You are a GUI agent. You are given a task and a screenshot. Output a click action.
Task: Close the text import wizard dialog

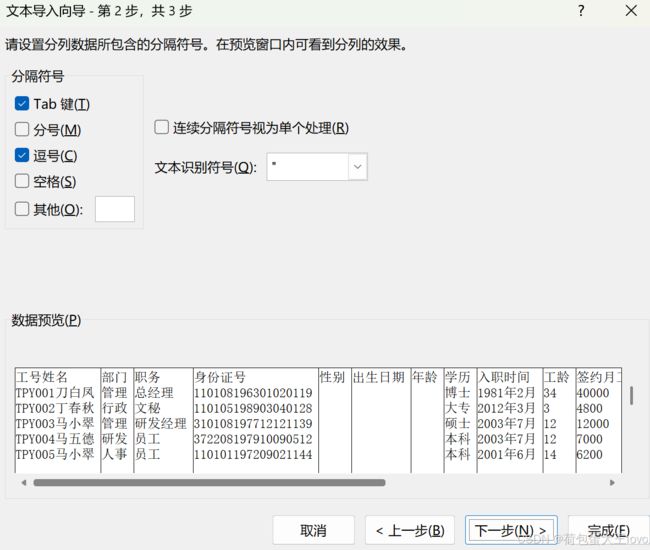click(x=631, y=11)
